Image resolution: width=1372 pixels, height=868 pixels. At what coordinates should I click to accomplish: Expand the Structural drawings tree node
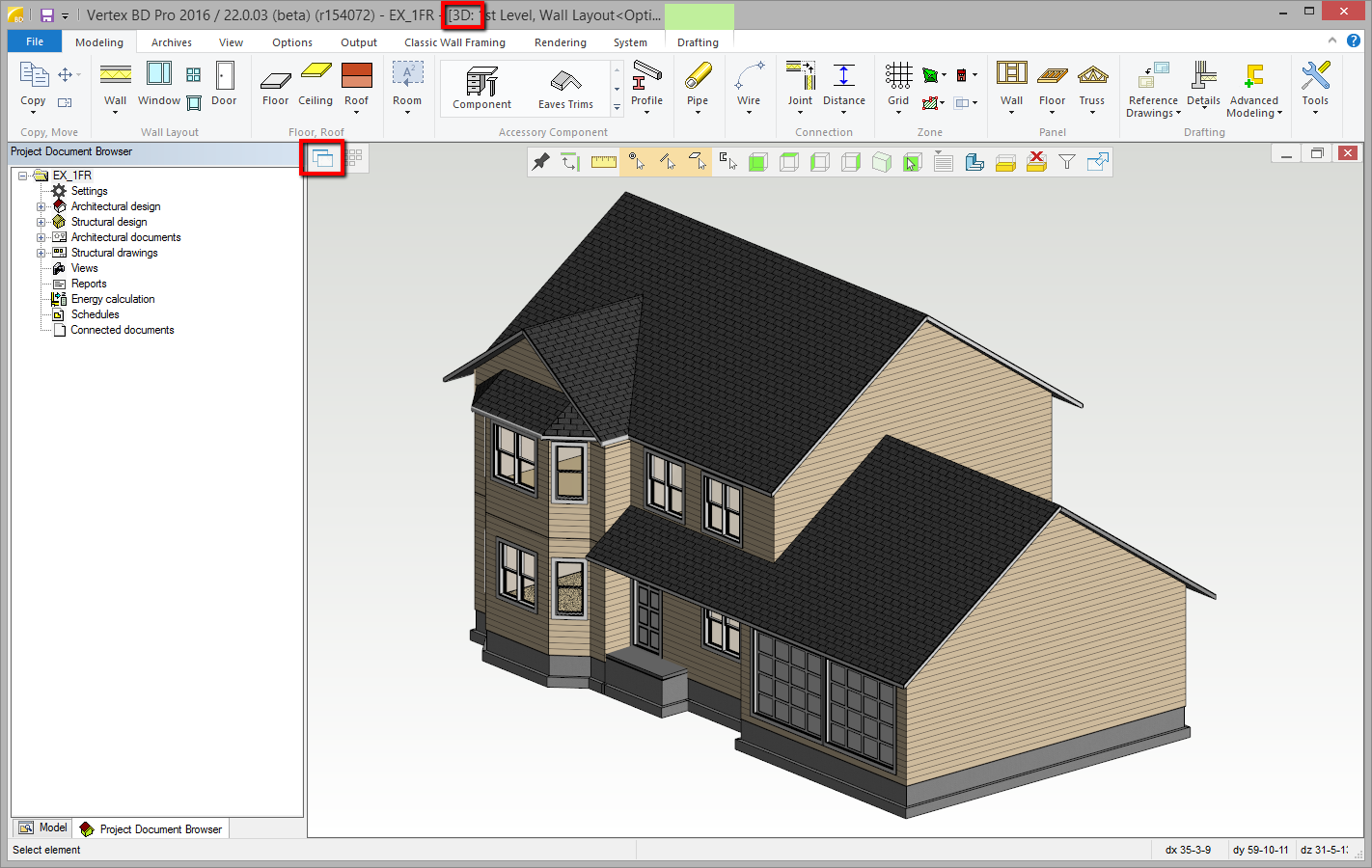point(41,253)
